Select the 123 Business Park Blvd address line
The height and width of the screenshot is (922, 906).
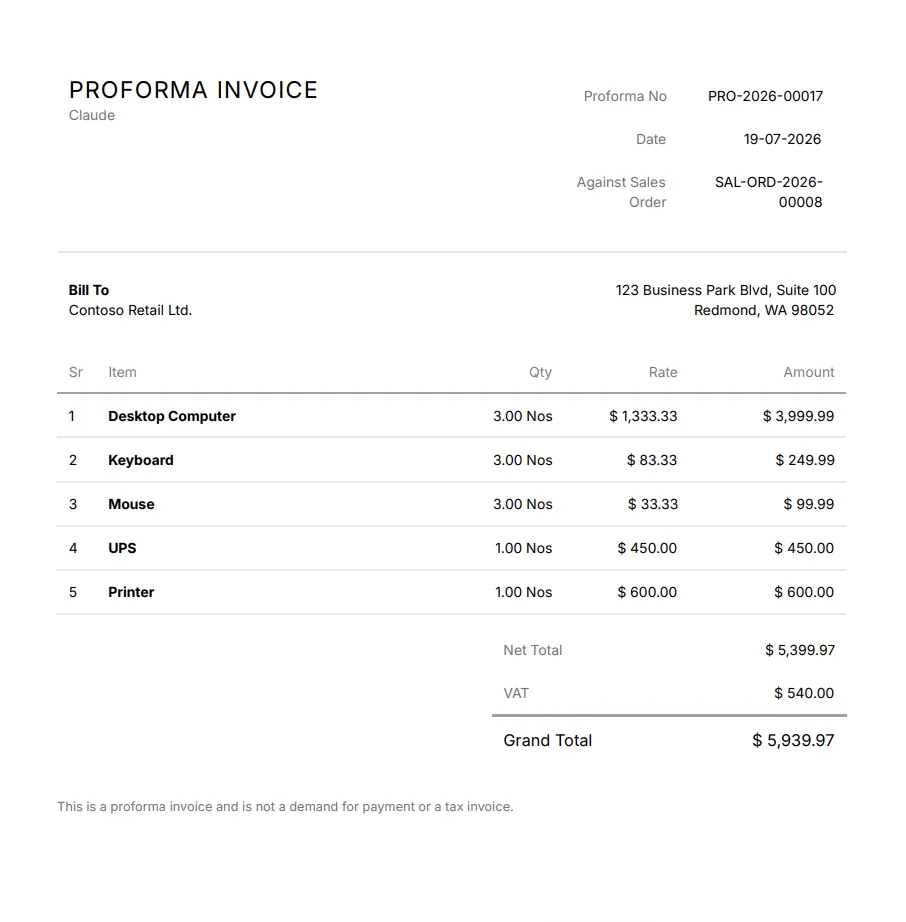(x=726, y=290)
